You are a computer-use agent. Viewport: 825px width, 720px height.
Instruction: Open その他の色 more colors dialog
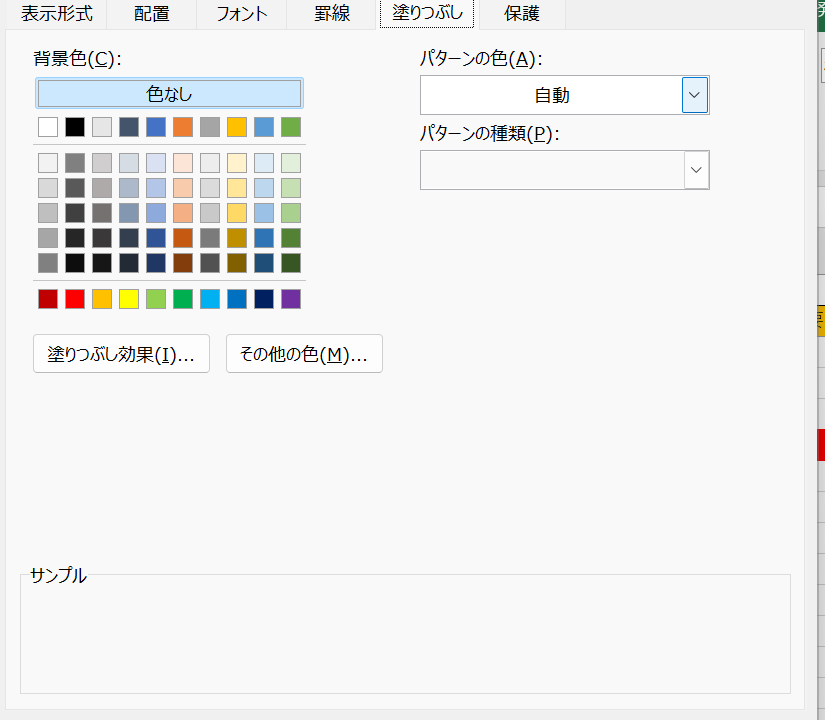click(x=304, y=354)
